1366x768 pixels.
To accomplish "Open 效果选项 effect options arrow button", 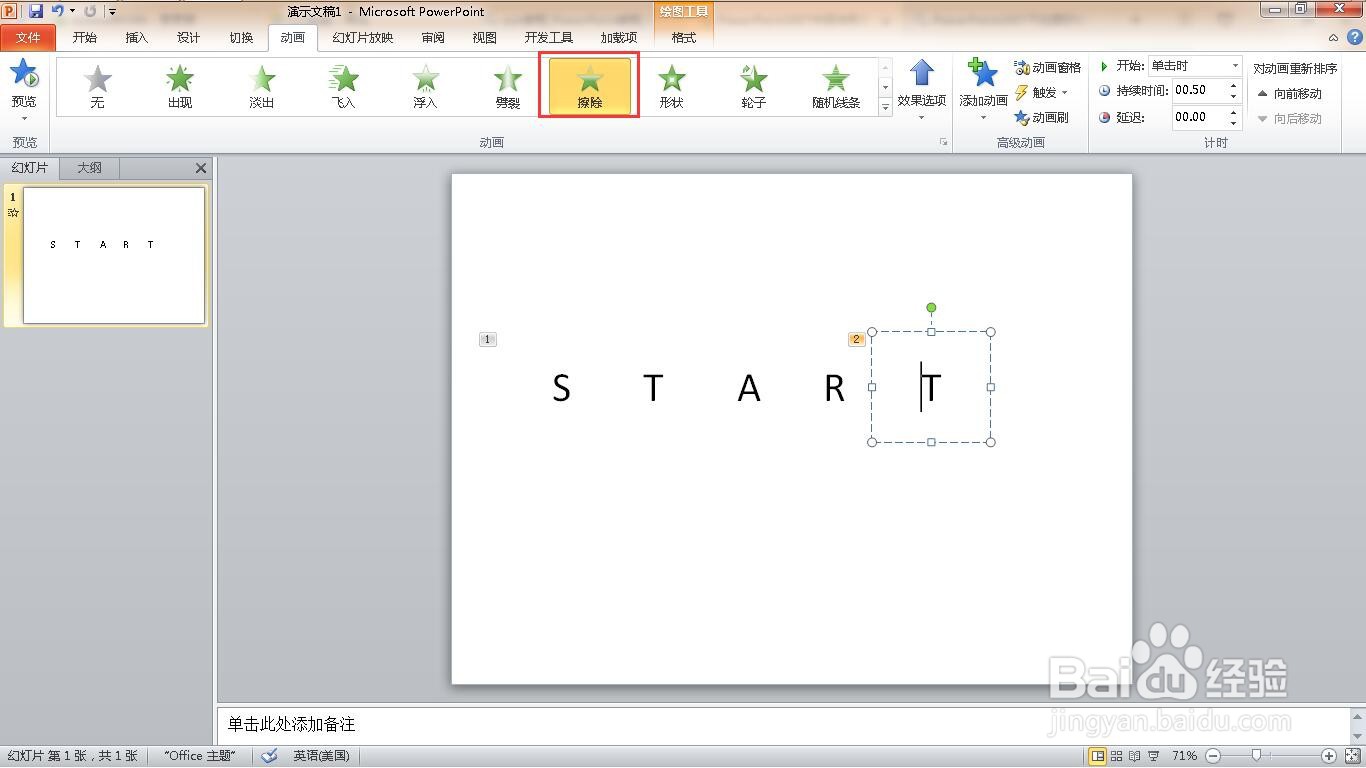I will point(921,89).
